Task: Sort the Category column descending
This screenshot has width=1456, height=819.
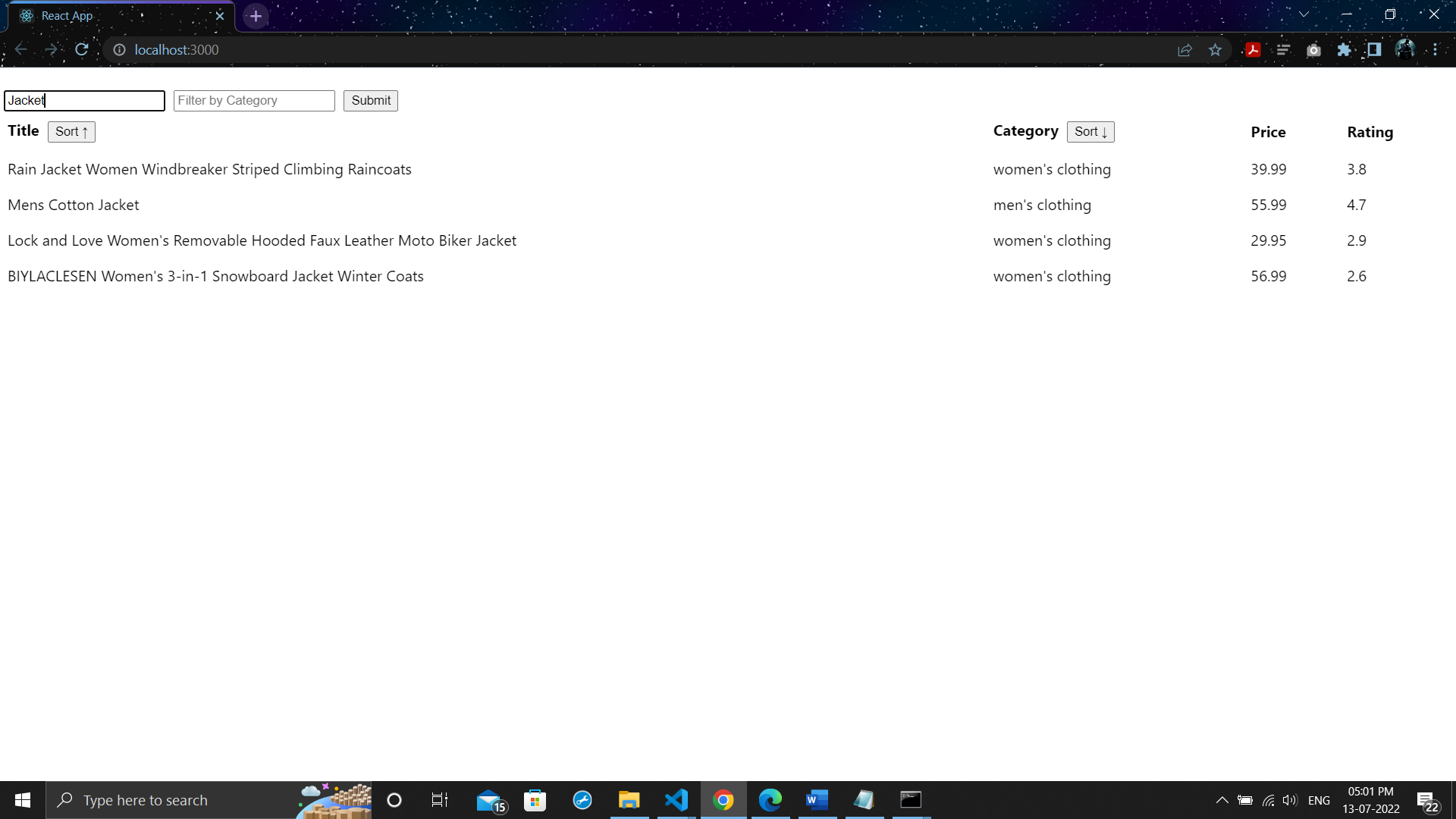Action: (x=1090, y=132)
